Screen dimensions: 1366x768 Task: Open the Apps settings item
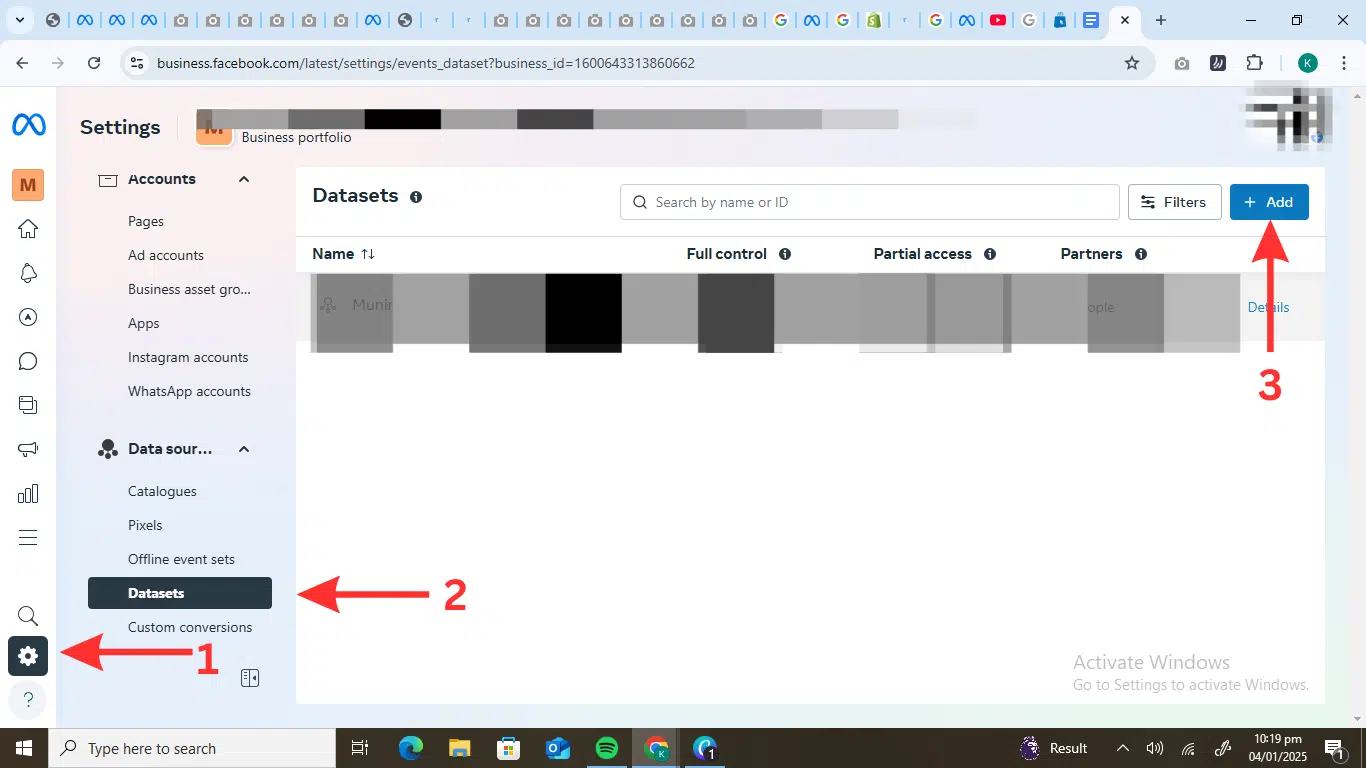pyautogui.click(x=144, y=323)
